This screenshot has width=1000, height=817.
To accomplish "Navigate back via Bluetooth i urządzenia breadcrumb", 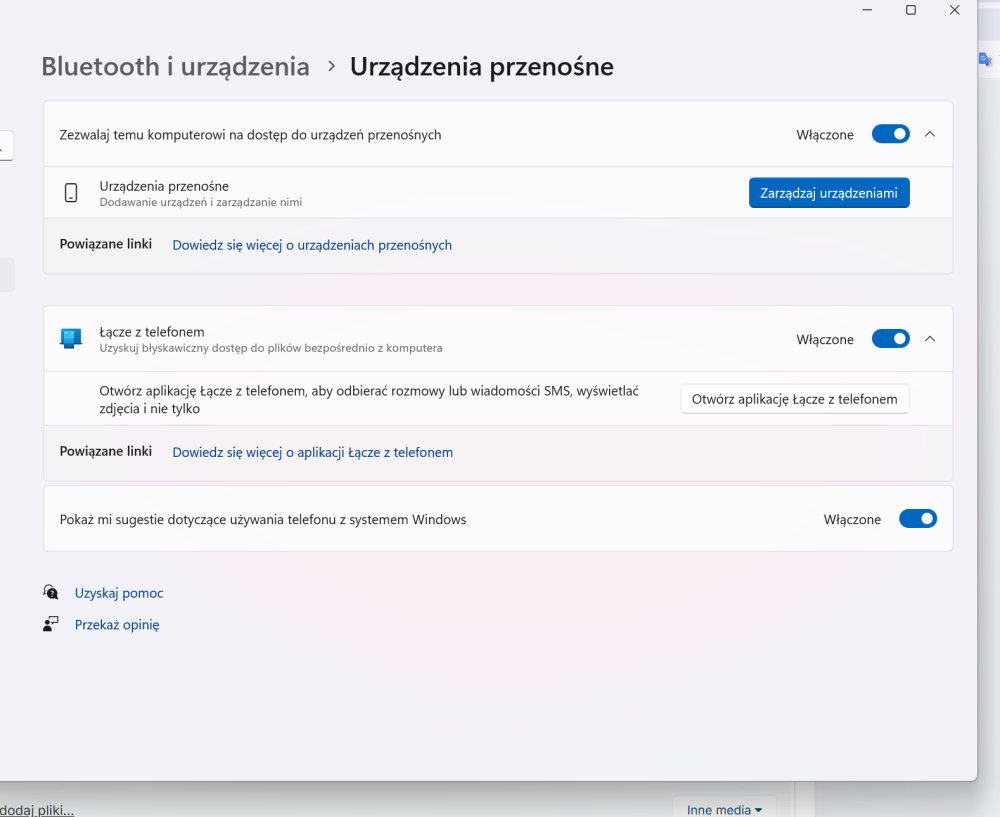I will point(175,66).
